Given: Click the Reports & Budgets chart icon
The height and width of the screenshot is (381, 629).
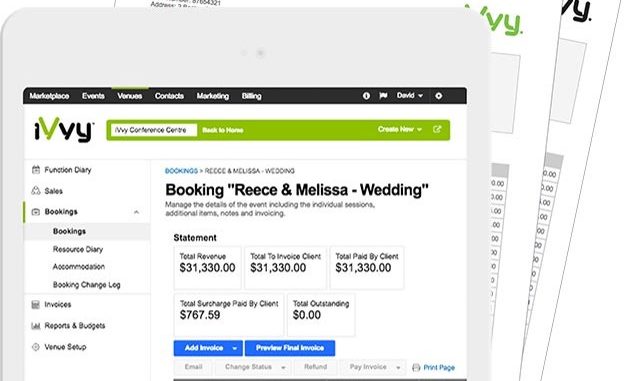Looking at the screenshot, I should (36, 326).
